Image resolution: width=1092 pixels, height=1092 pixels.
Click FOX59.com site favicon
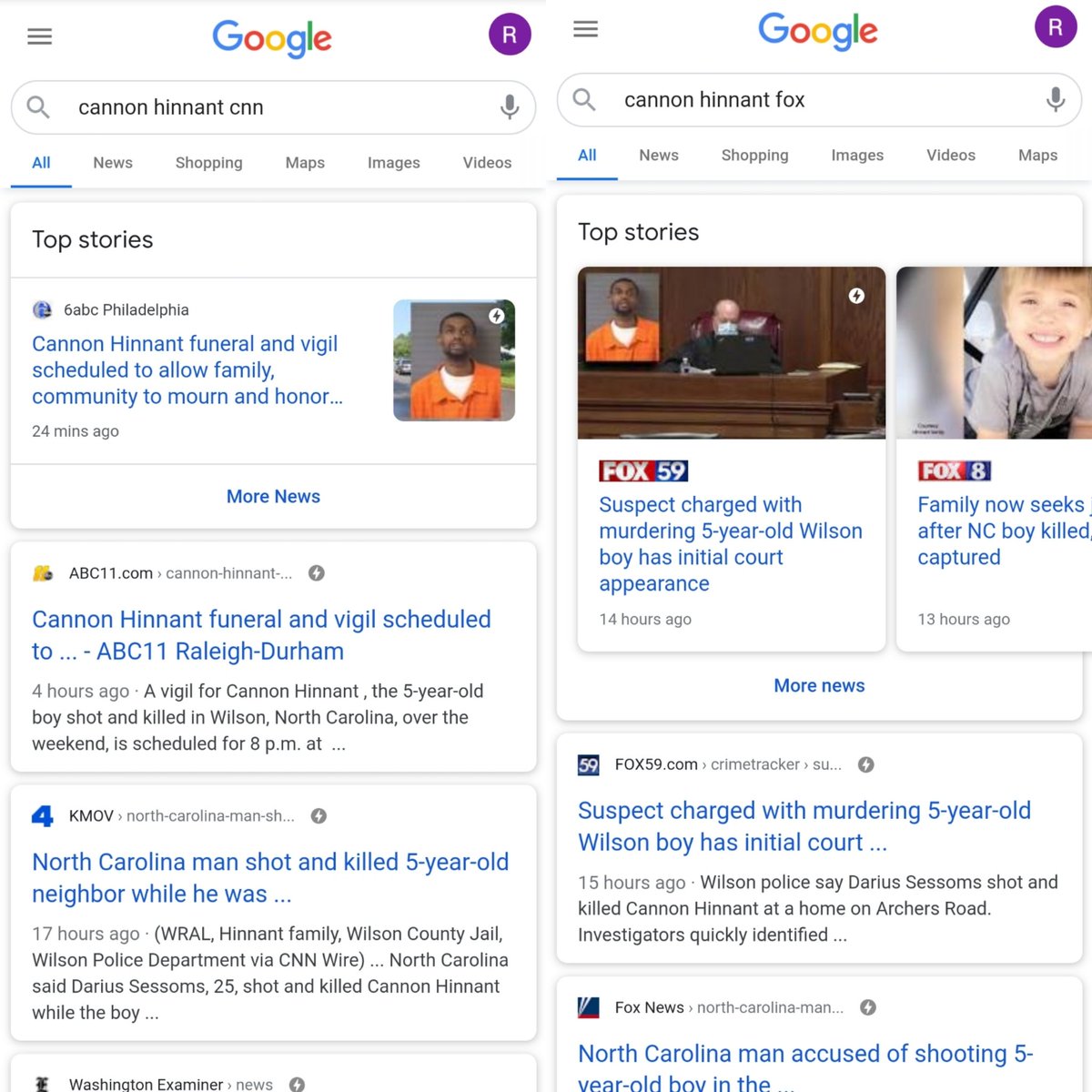tap(589, 764)
